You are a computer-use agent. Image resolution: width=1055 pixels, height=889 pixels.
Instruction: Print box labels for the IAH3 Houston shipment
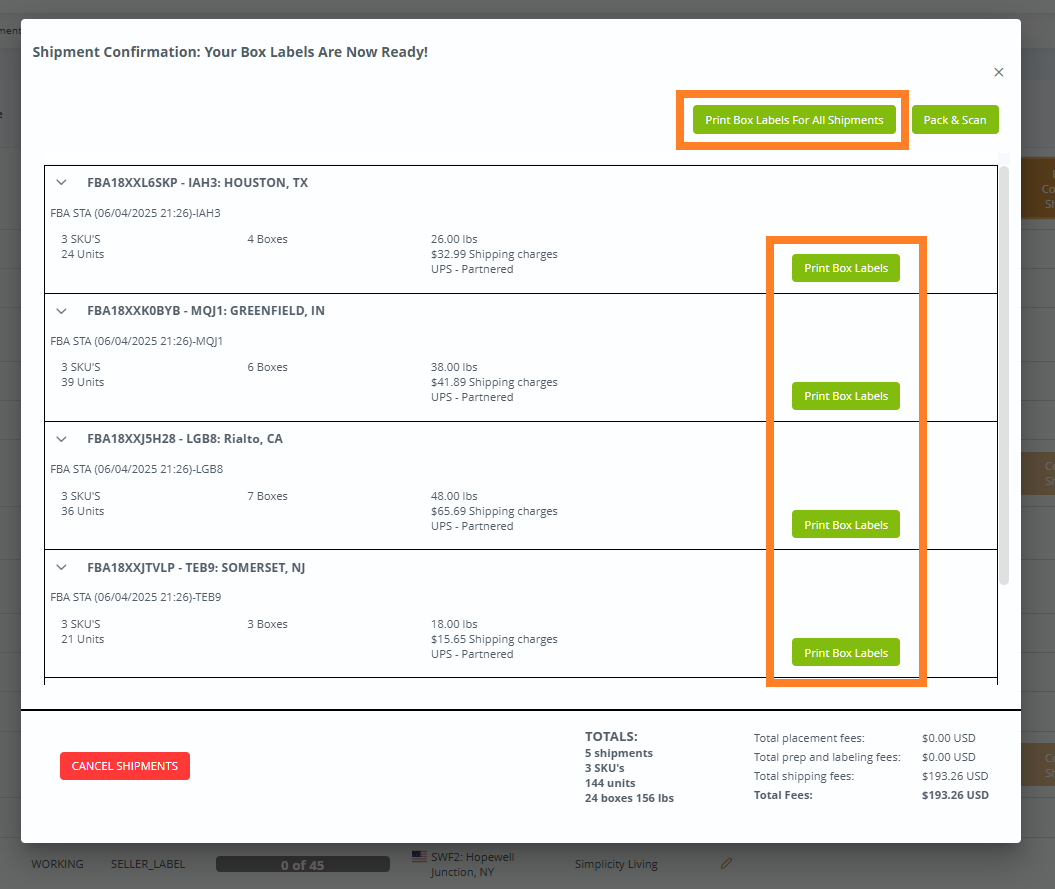845,267
